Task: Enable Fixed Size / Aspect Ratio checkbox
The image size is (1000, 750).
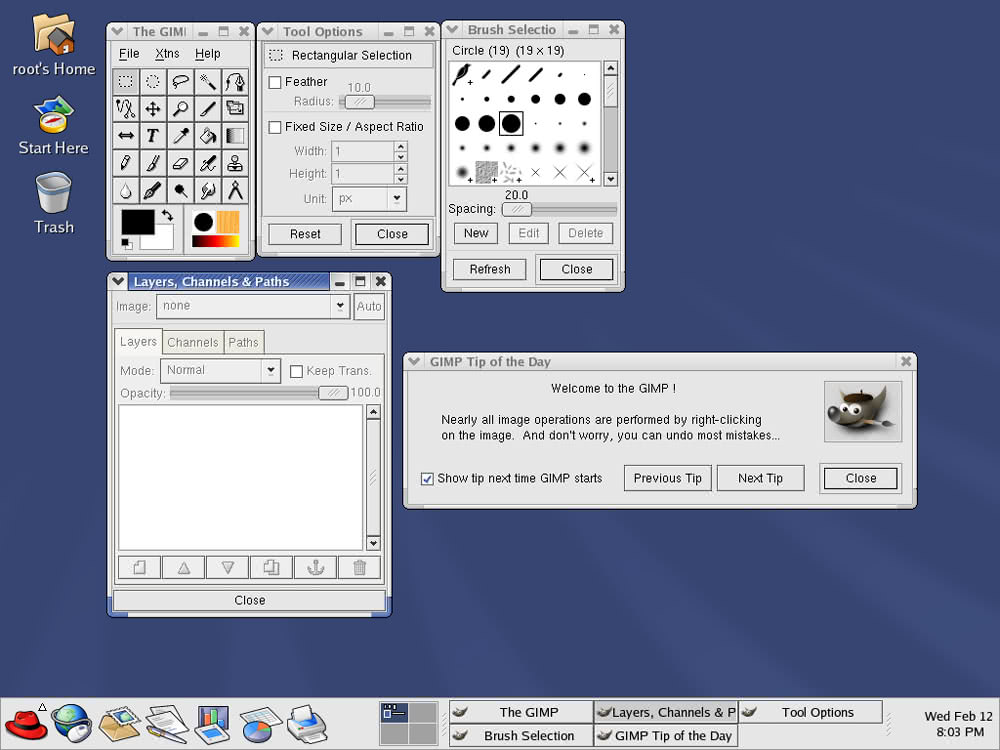Action: (275, 128)
